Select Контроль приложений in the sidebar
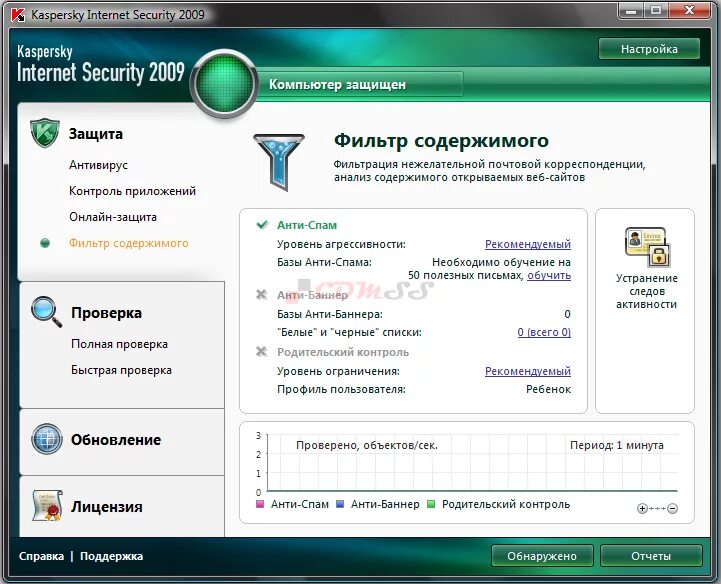 [x=132, y=191]
